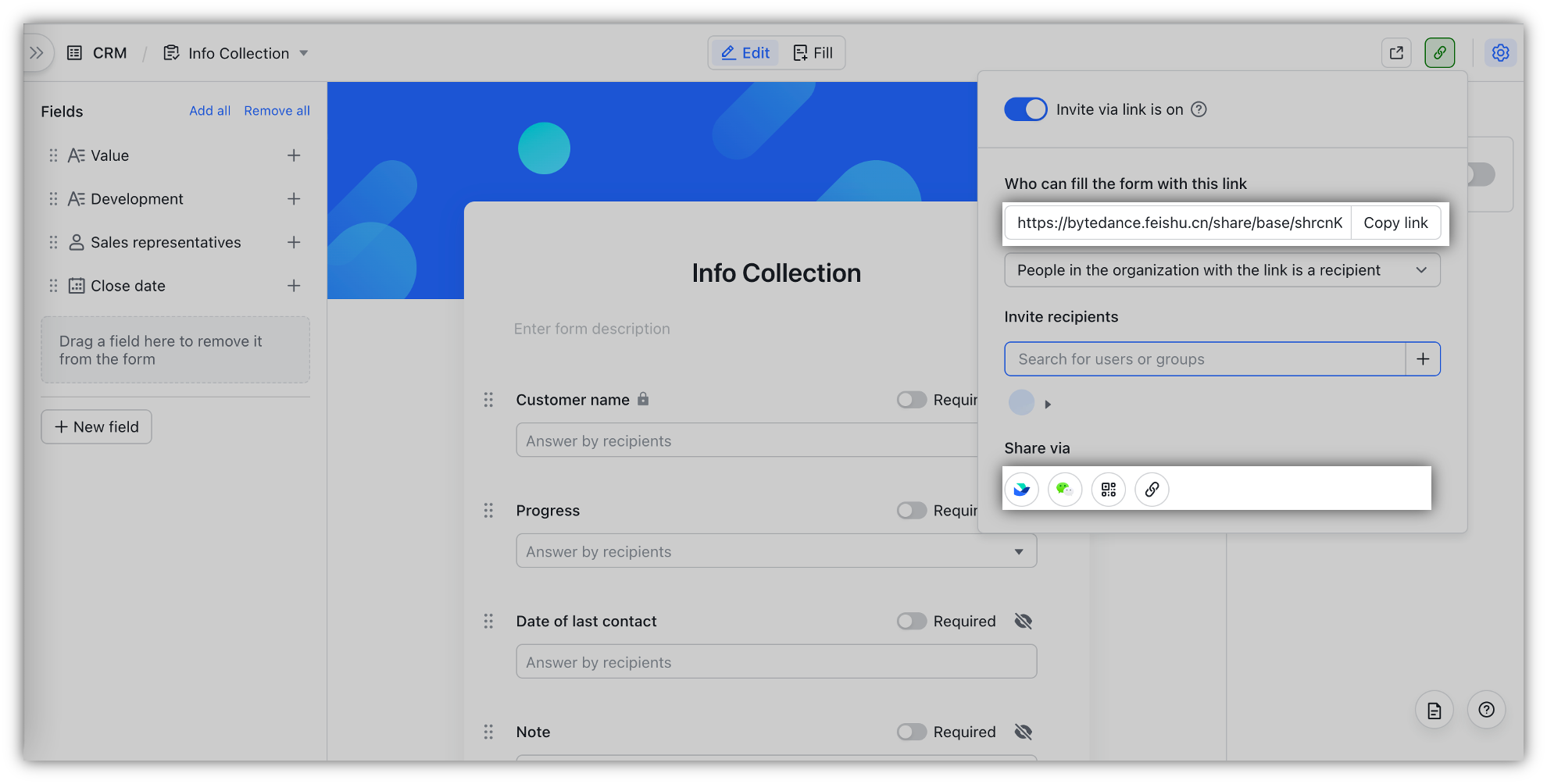Click the Copy link button

pos(1395,223)
